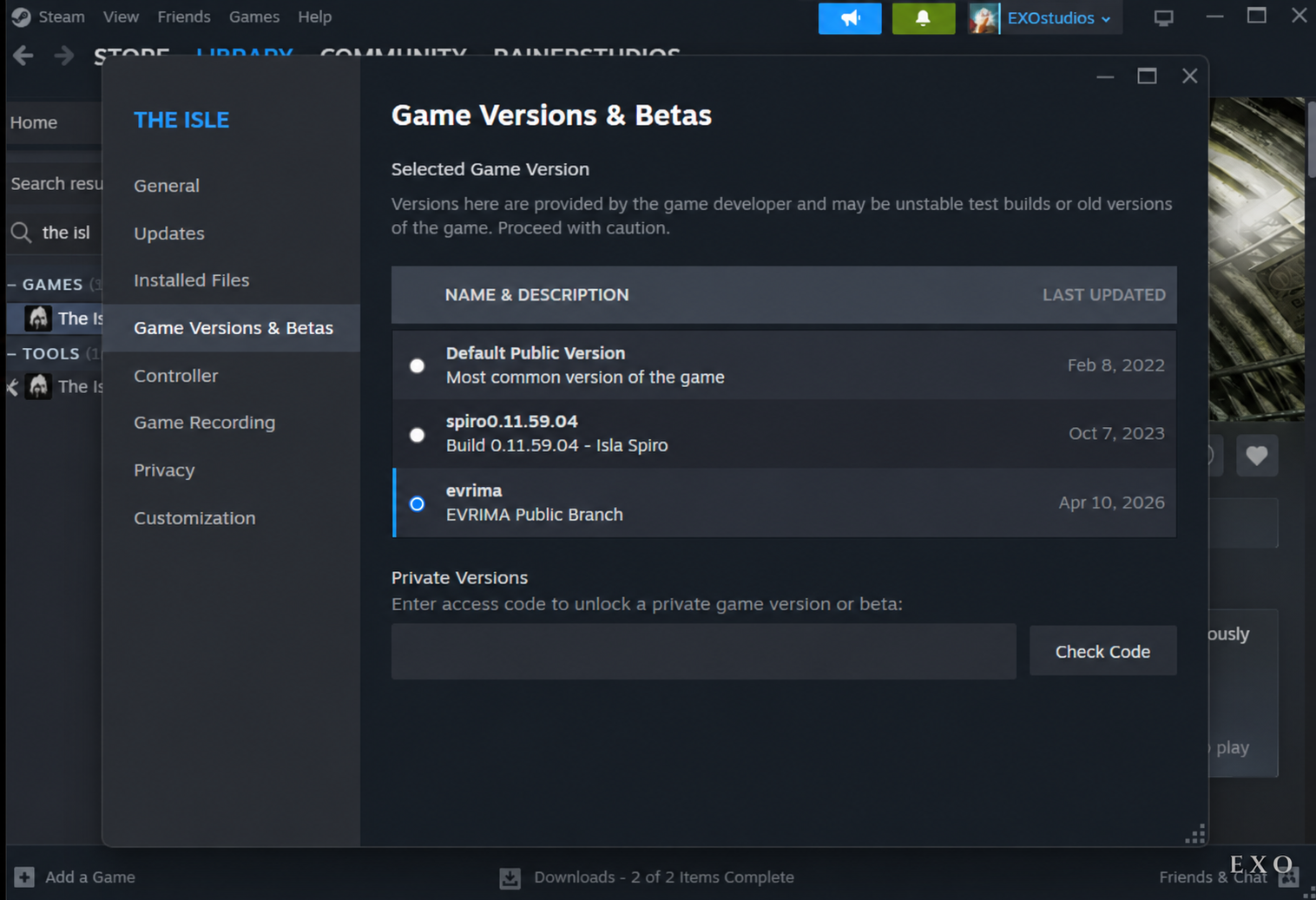Click the Steam logo icon in menu bar
This screenshot has height=900, width=1316.
pyautogui.click(x=21, y=16)
